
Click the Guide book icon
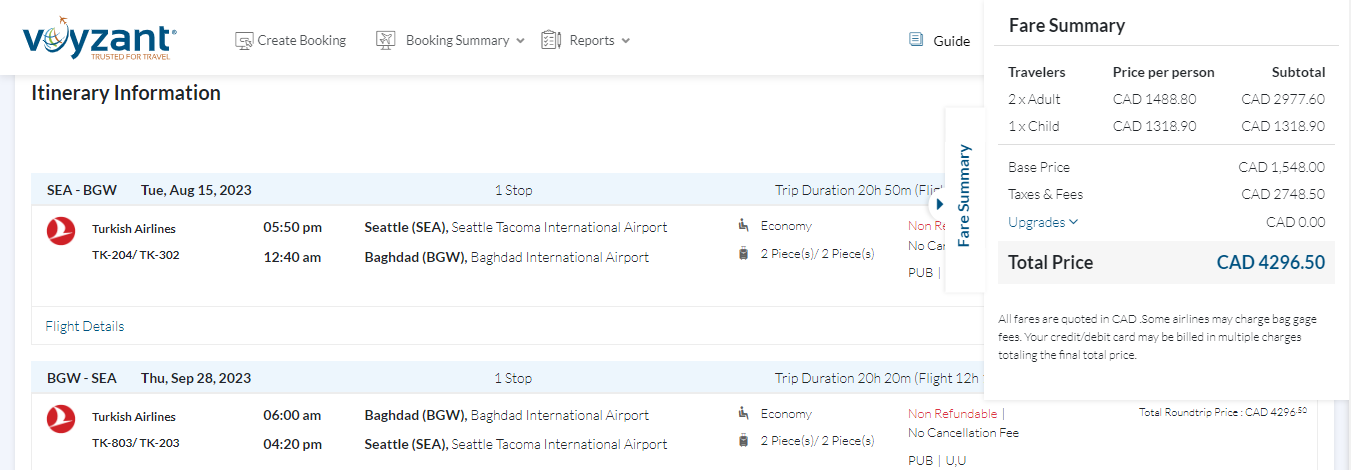pos(916,40)
